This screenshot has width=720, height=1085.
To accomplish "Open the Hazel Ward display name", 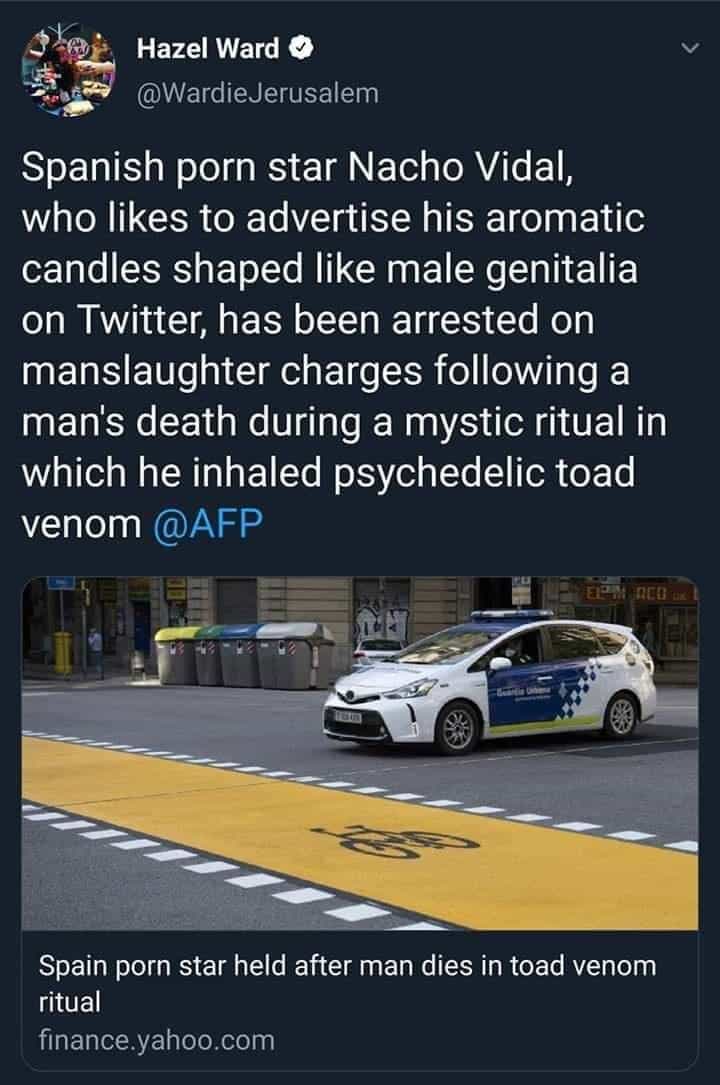I will 208,49.
